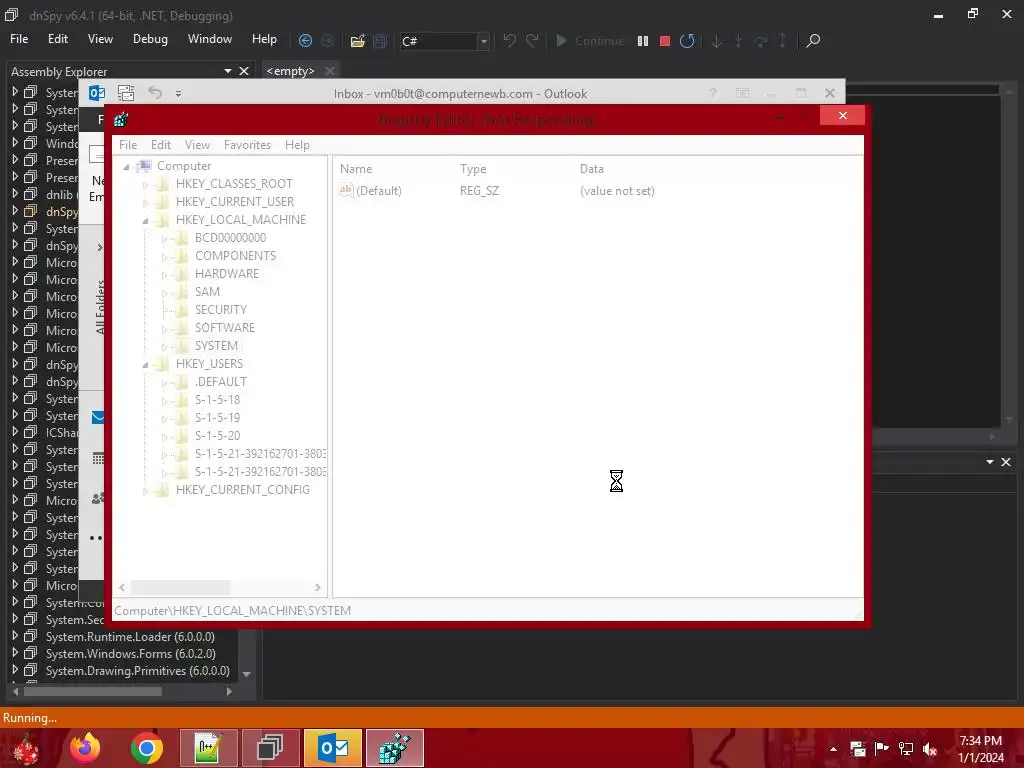Click Outlook quick access undo arrow

155,93
